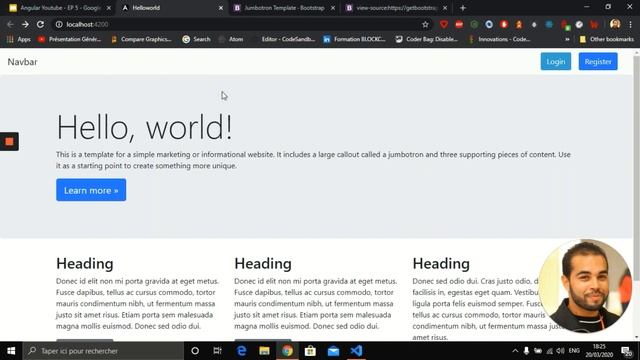Click the Windows taskbar search box
The width and height of the screenshot is (640, 360).
coord(103,351)
